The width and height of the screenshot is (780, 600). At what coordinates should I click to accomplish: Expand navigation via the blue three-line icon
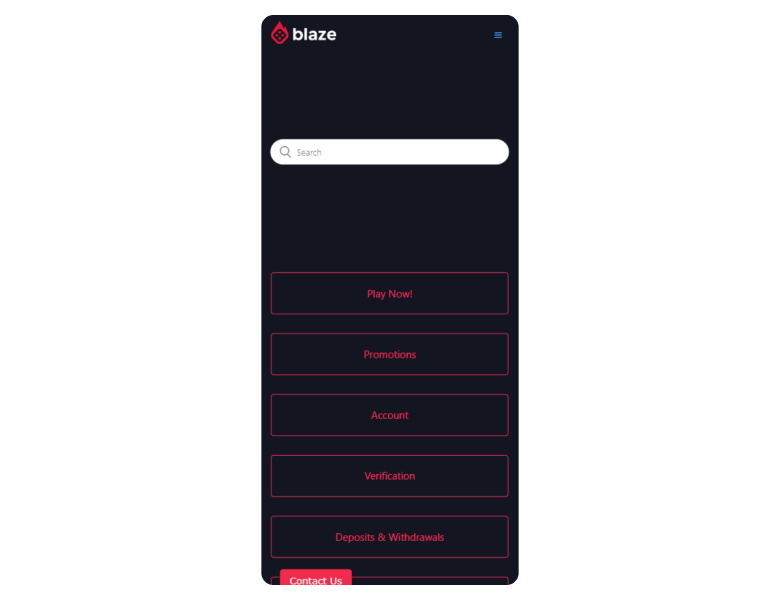497,35
